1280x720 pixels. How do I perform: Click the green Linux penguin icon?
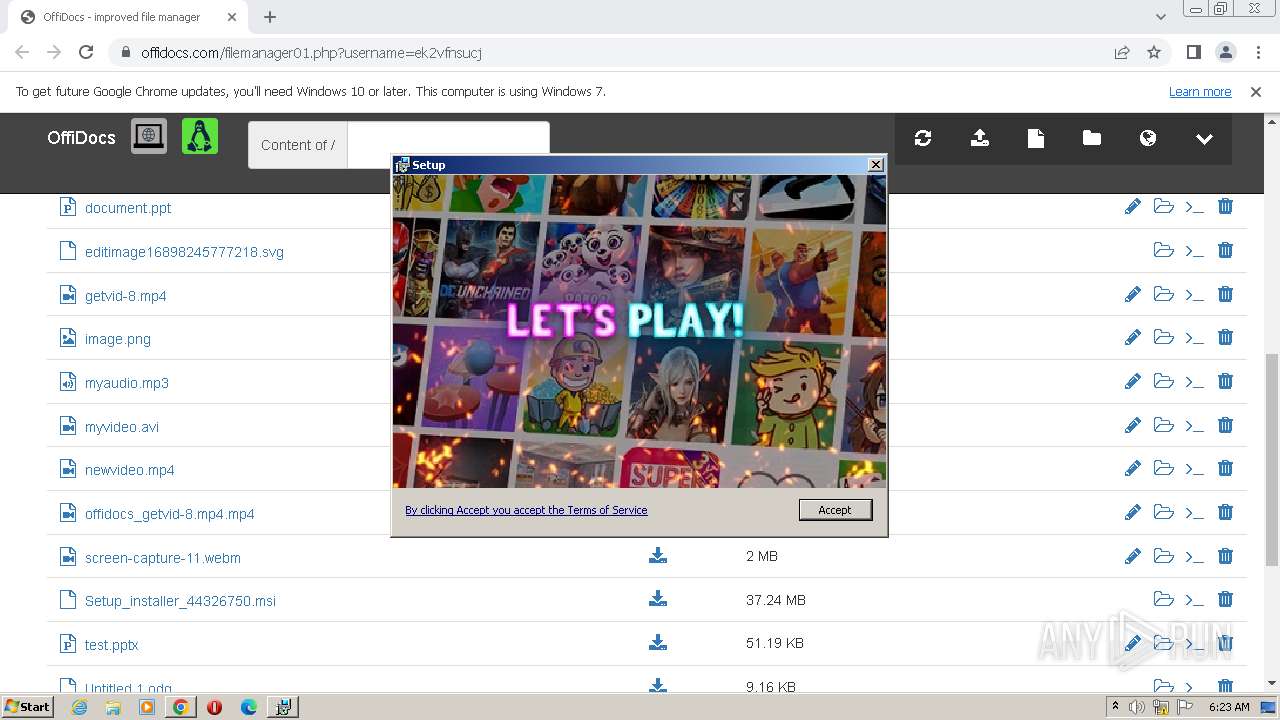point(200,136)
